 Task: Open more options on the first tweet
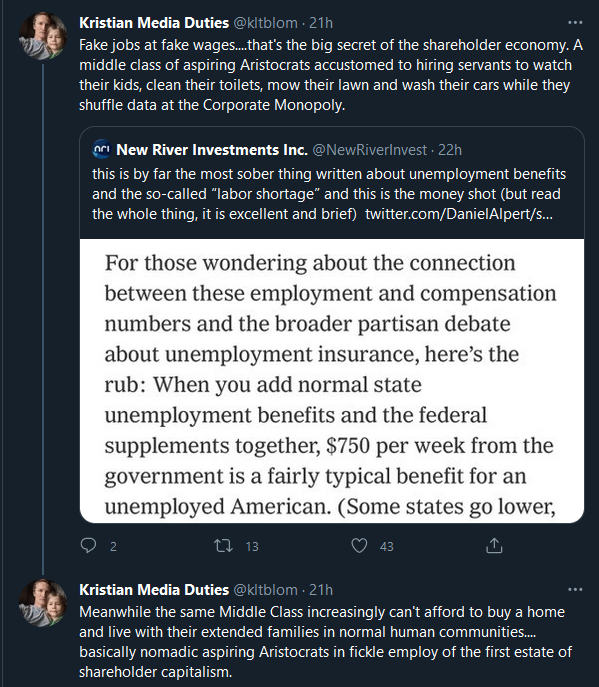tap(575, 22)
